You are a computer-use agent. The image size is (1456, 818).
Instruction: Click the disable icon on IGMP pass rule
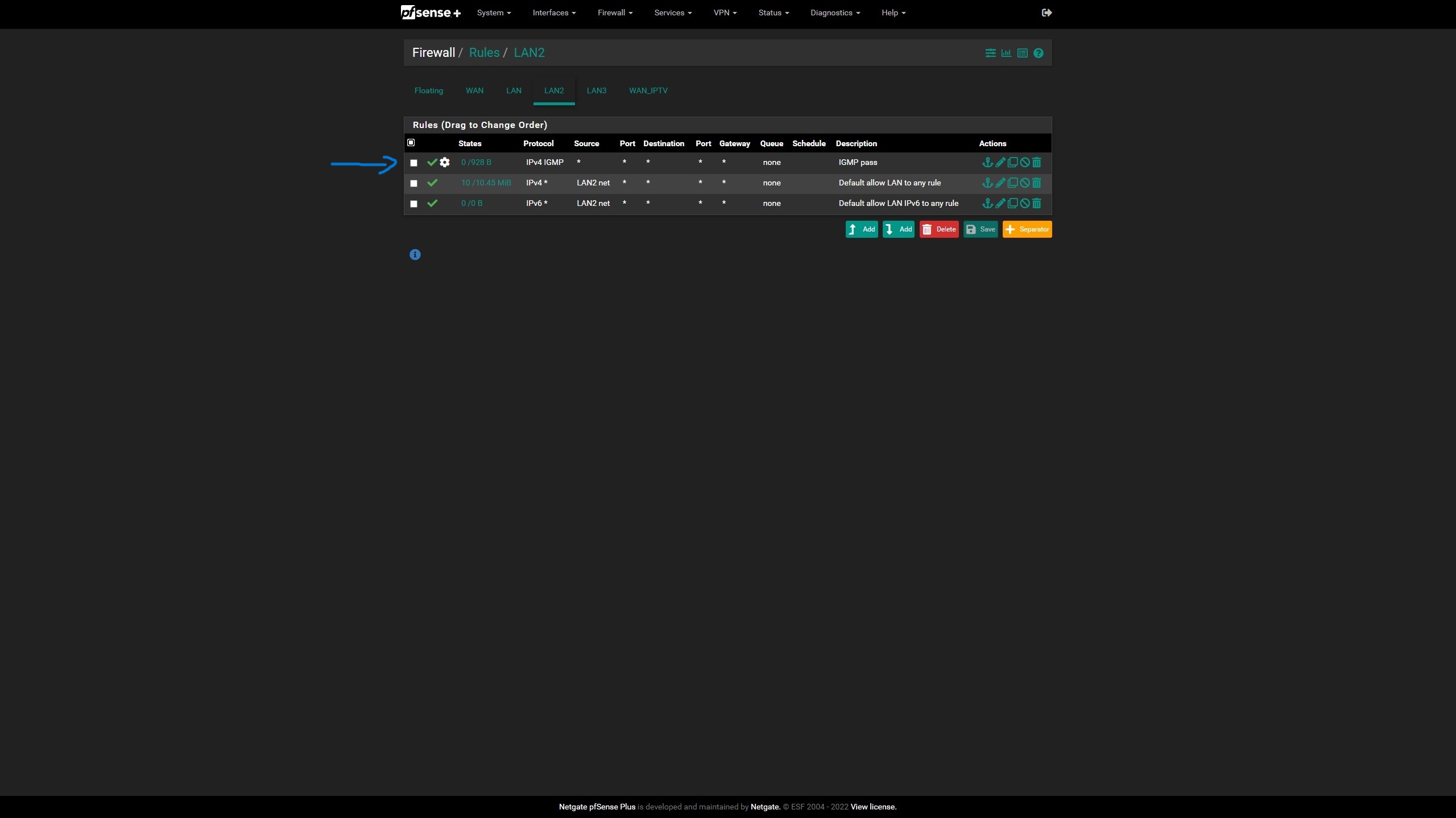point(1025,163)
